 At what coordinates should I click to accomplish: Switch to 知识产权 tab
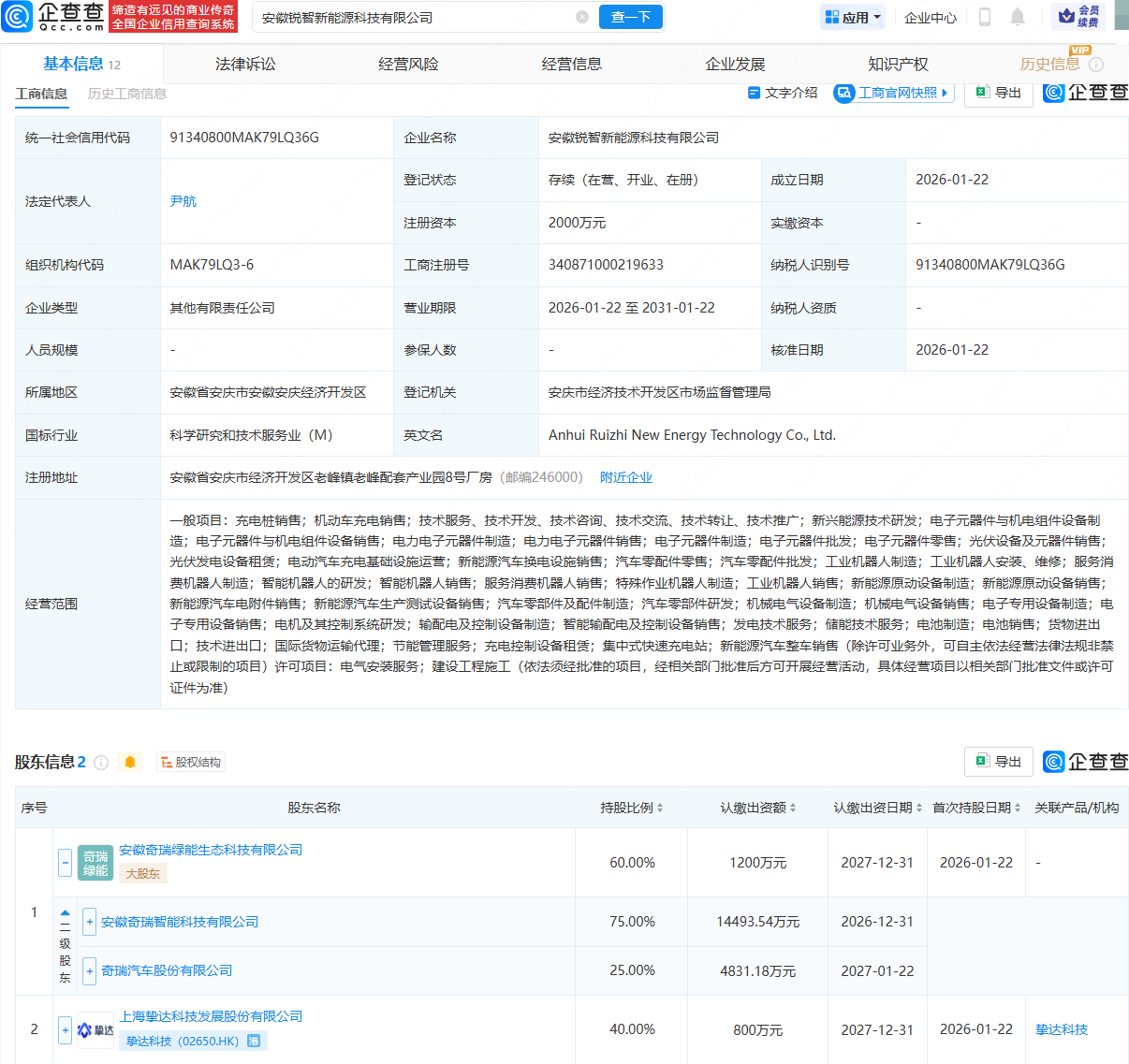pyautogui.click(x=898, y=65)
